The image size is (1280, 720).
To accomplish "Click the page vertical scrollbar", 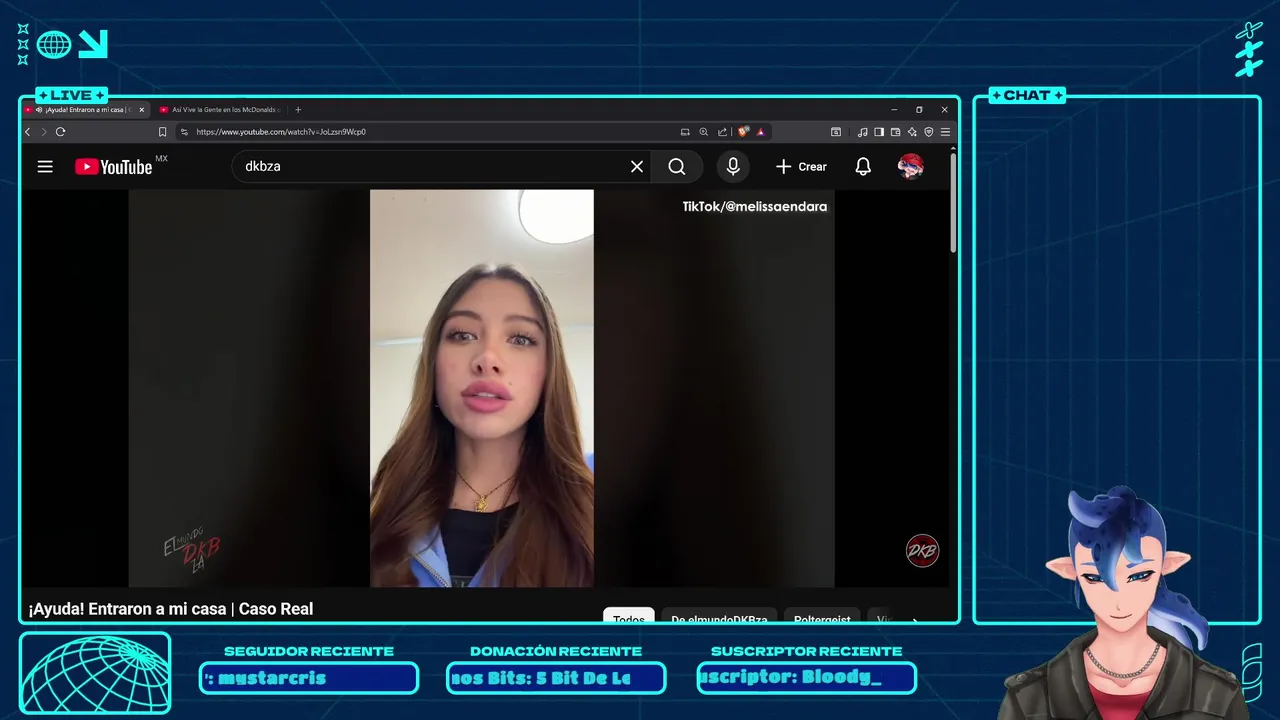I will point(953,203).
